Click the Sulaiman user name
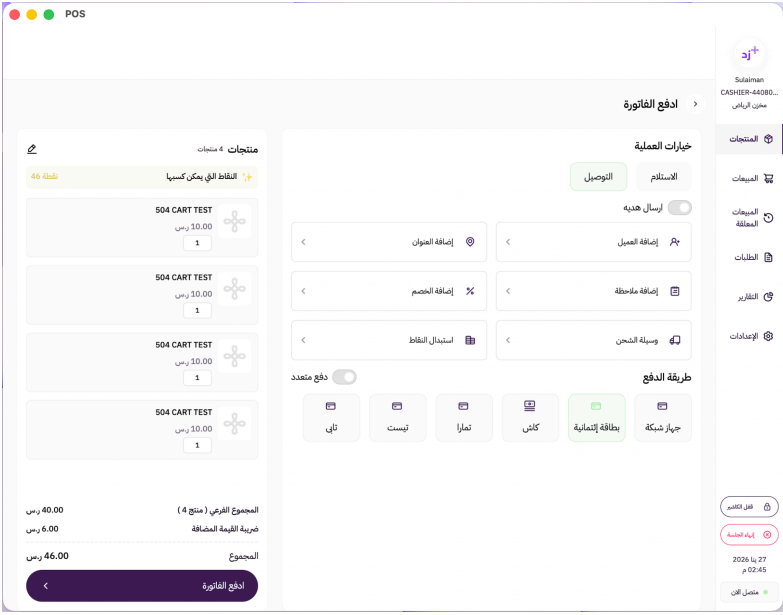783x615 pixels. point(749,80)
